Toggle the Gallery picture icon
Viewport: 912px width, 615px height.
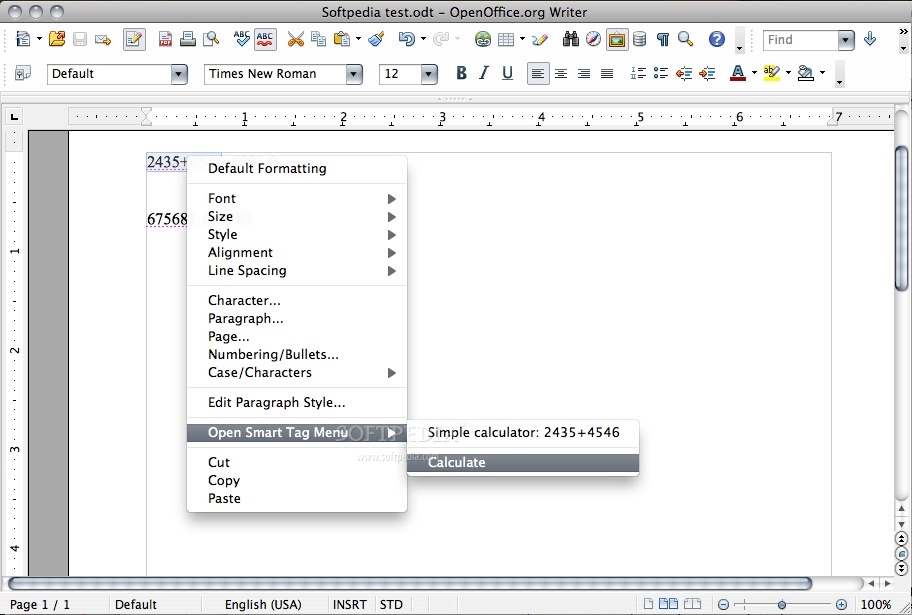click(x=617, y=40)
